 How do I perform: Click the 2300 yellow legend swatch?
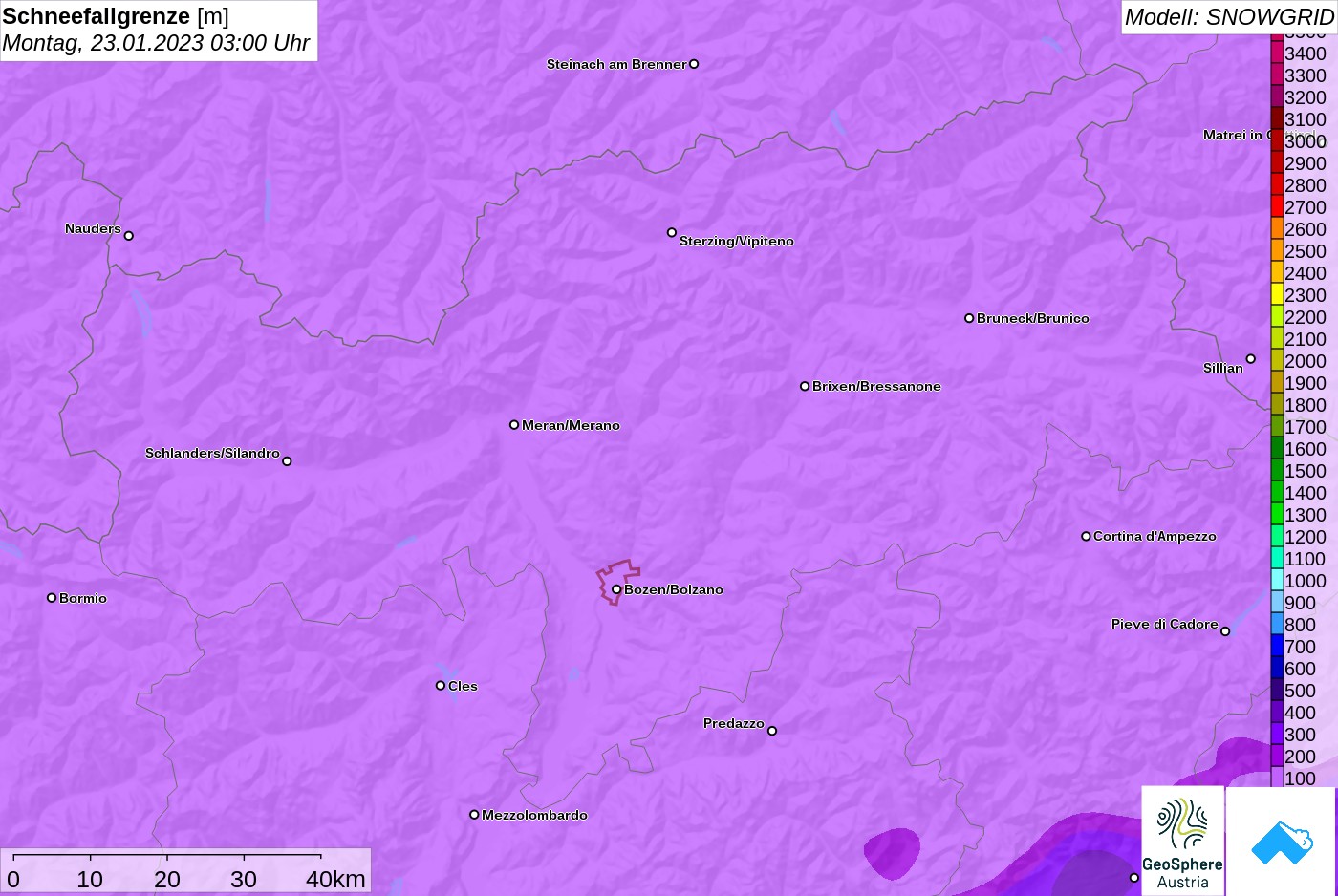[x=1277, y=294]
